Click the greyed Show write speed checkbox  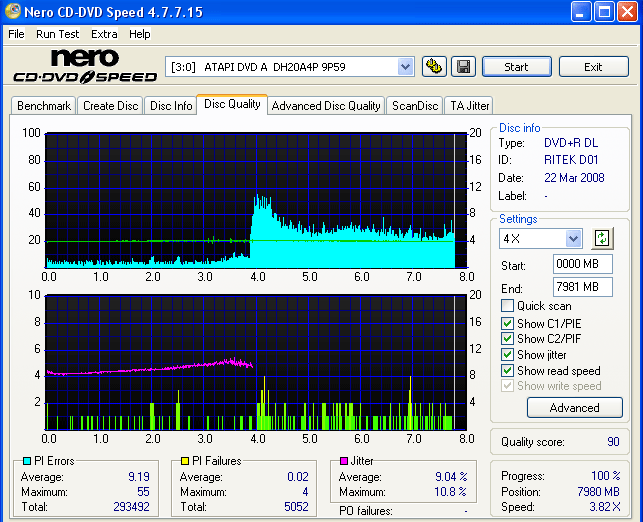507,385
